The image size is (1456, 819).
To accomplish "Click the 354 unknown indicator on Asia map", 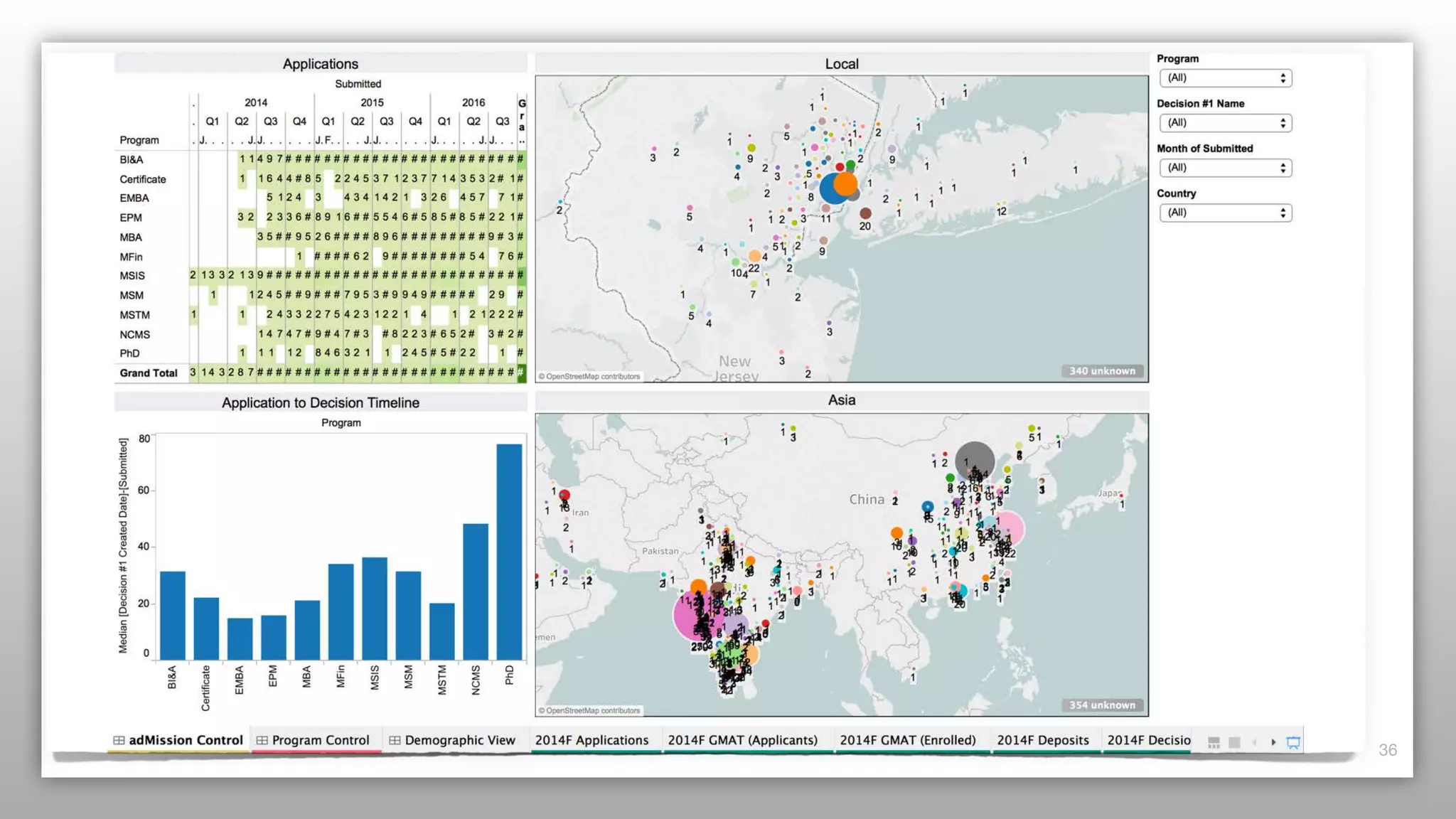I will [x=1102, y=705].
